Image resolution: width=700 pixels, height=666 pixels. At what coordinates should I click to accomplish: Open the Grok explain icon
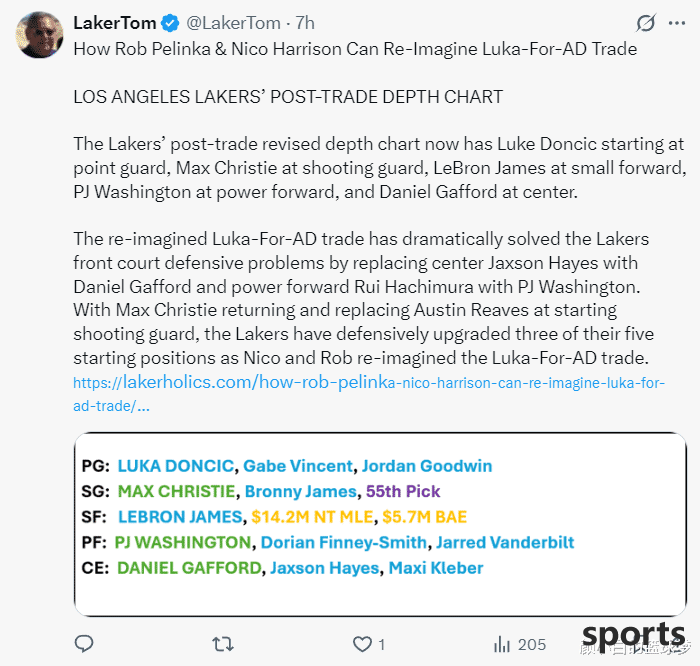click(646, 23)
